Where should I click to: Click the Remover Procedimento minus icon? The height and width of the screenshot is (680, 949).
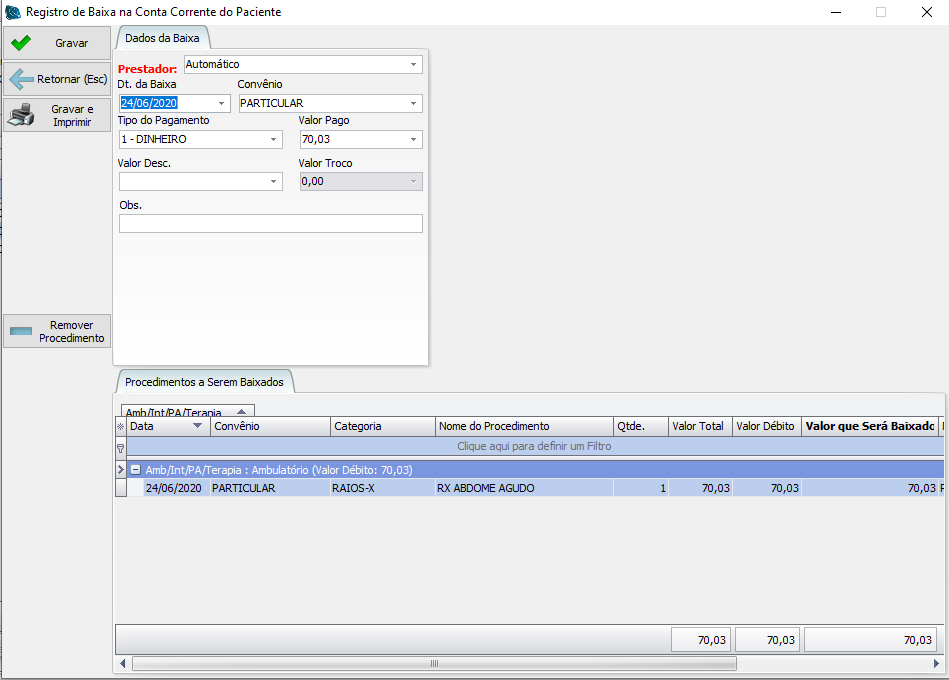tap(21, 331)
